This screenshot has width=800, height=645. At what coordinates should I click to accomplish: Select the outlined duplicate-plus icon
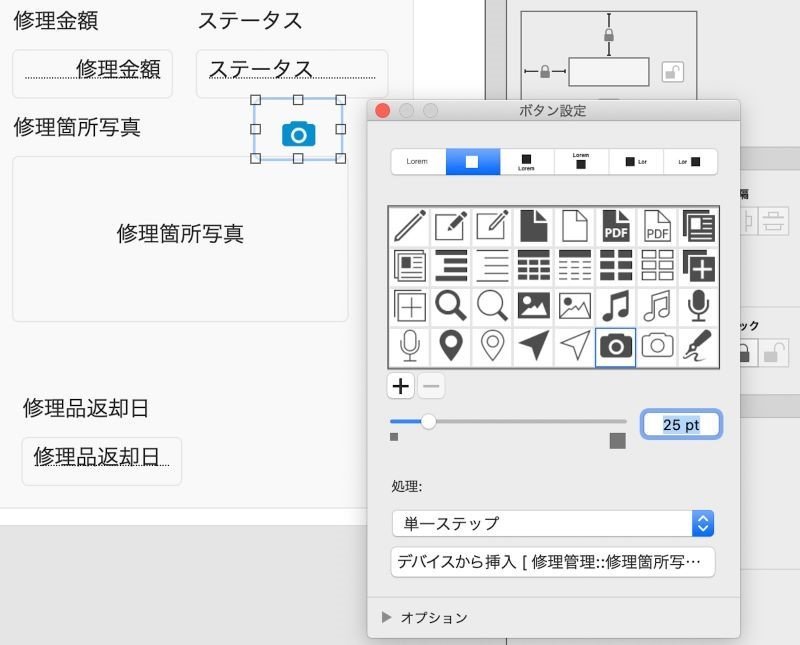pyautogui.click(x=410, y=306)
